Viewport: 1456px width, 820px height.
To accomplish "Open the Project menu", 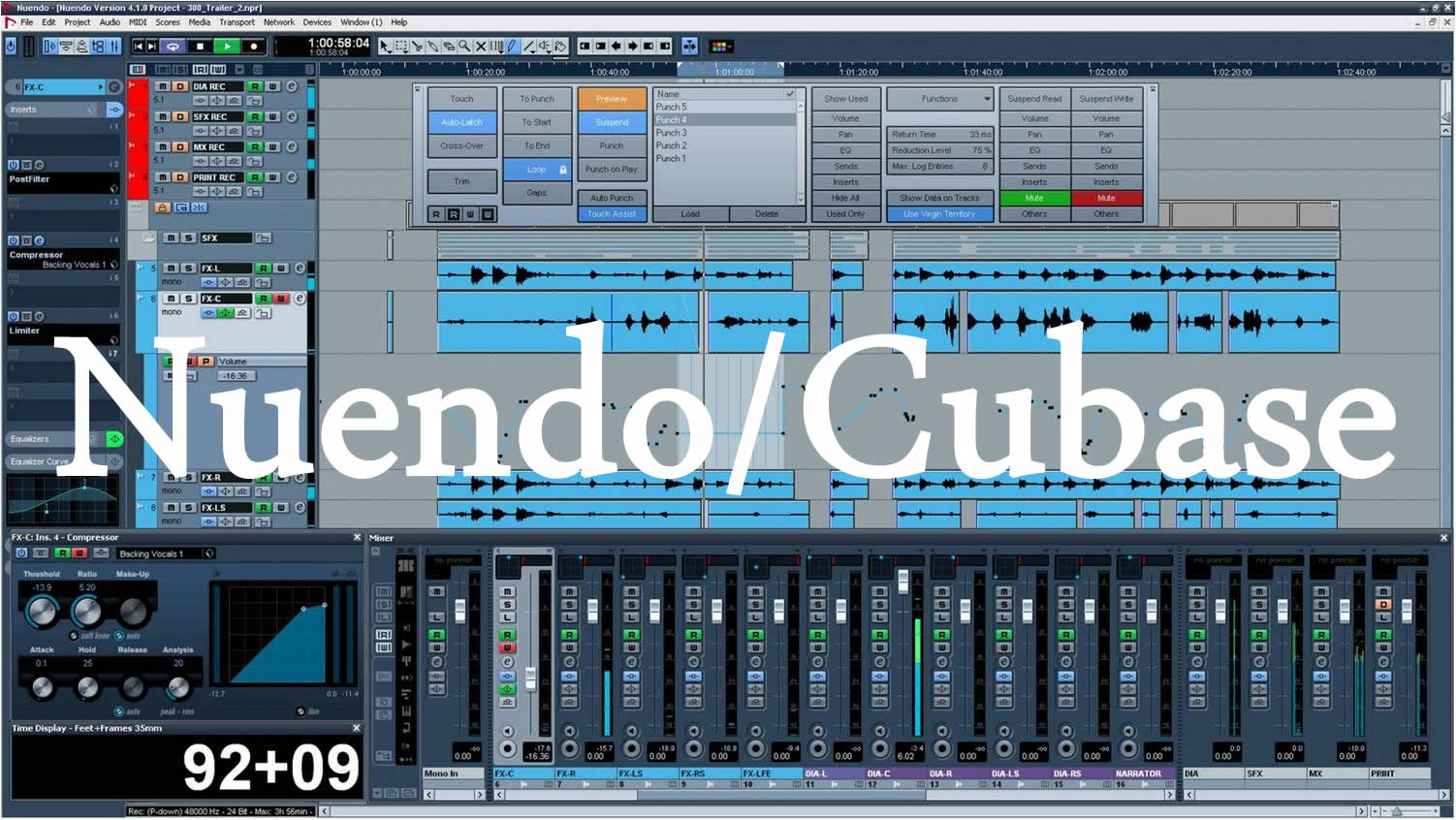I will (x=77, y=21).
